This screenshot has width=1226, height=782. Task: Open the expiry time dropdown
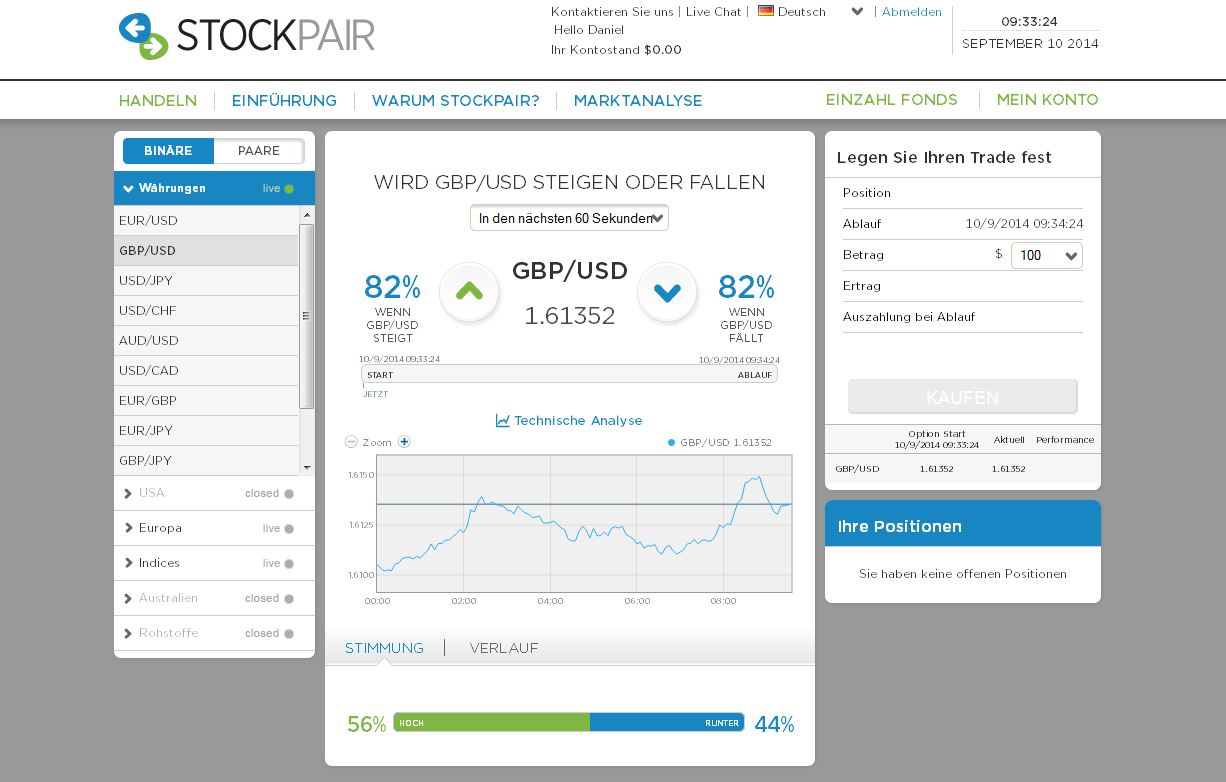[x=569, y=218]
